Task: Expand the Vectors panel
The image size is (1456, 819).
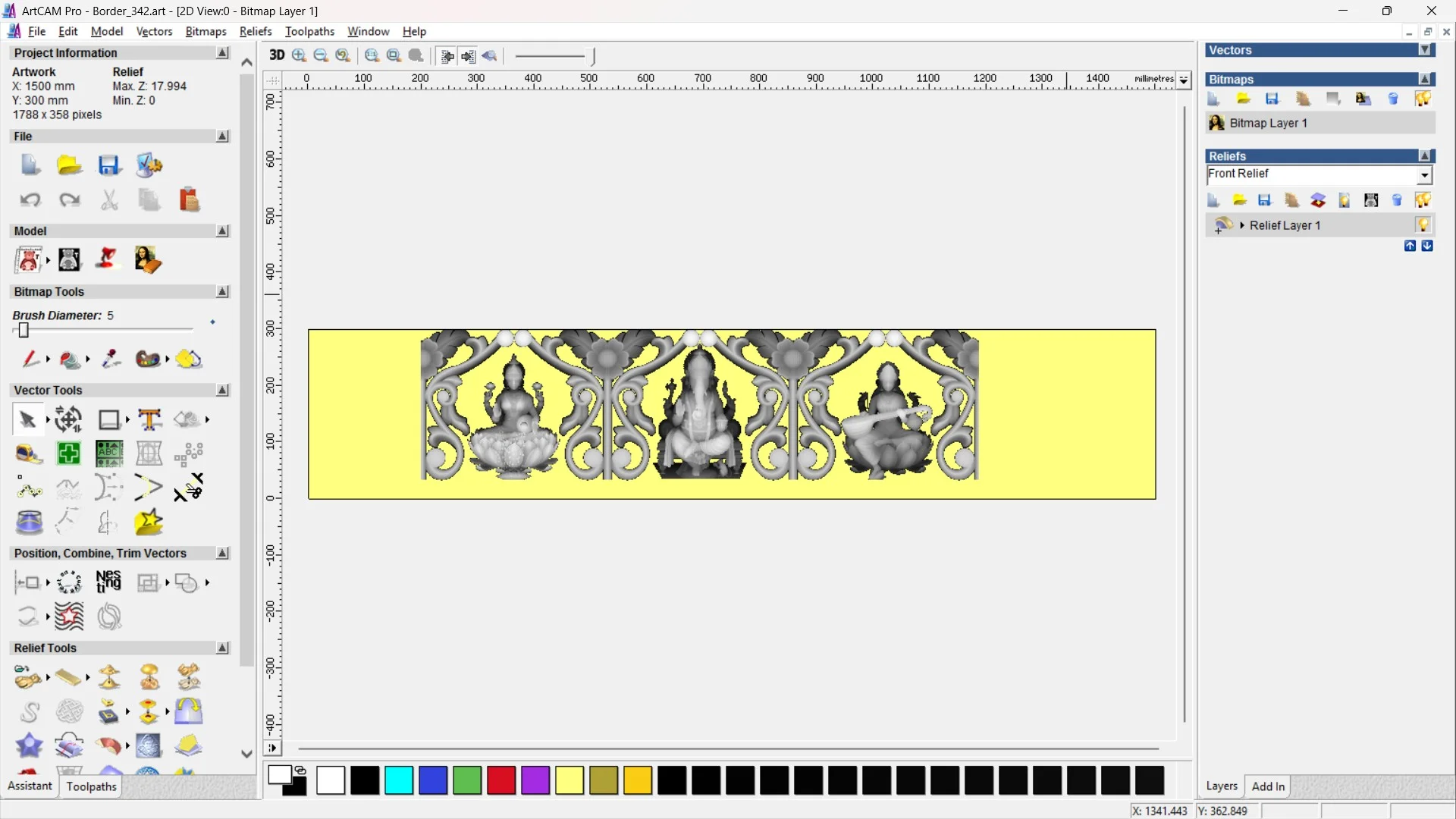Action: 1426,50
